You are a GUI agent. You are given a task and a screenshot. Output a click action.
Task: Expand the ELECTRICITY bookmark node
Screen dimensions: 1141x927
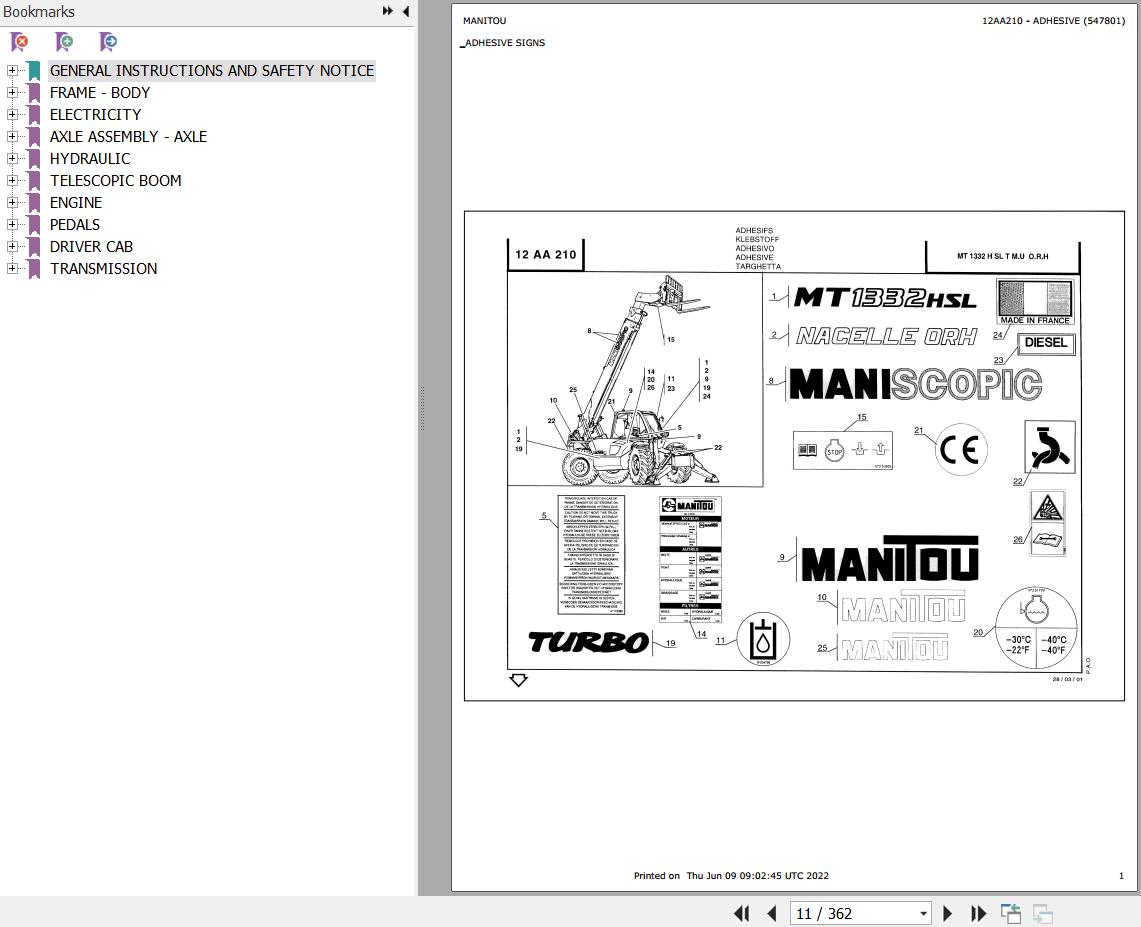tap(12, 114)
